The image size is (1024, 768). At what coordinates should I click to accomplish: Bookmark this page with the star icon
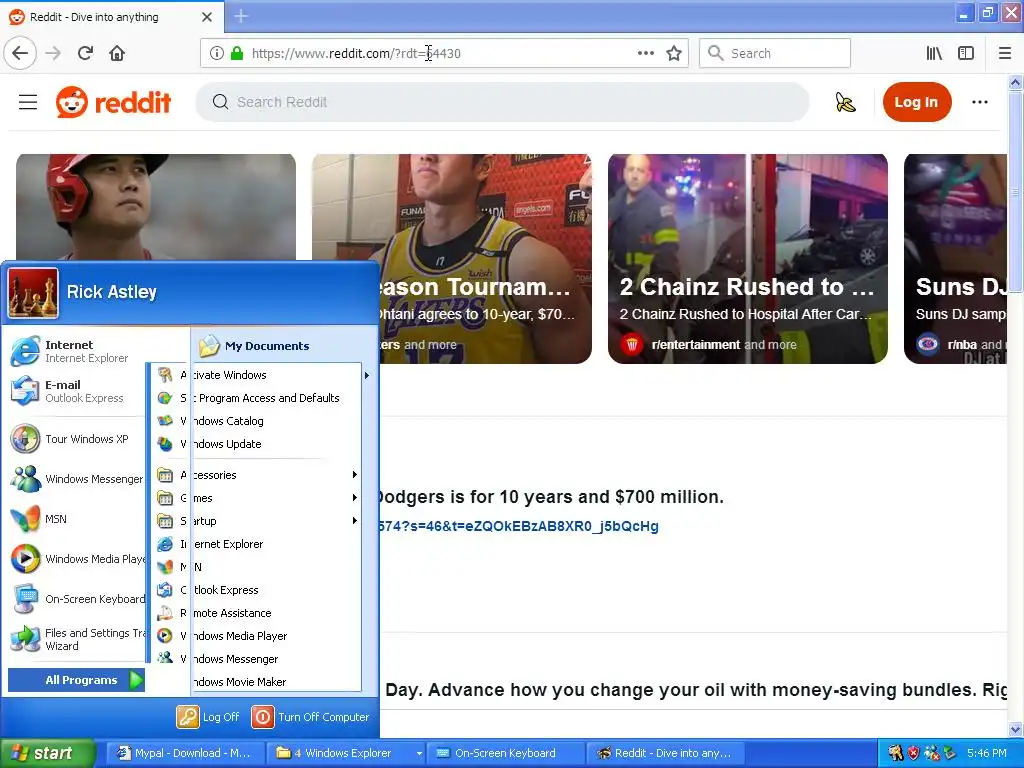tap(674, 53)
